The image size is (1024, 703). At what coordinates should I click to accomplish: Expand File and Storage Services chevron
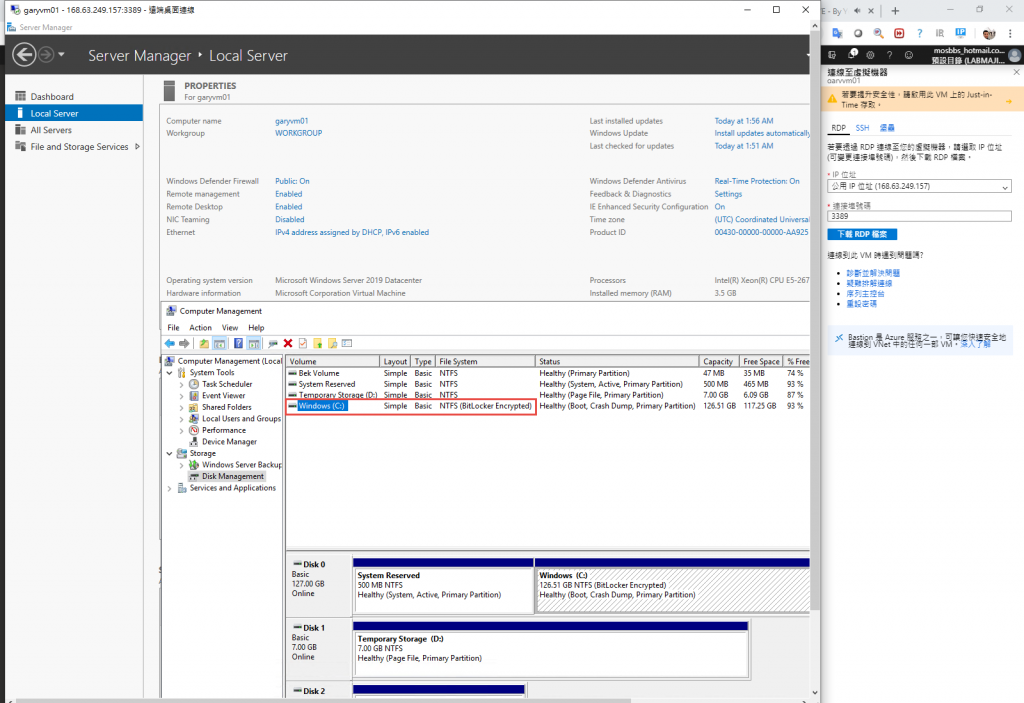click(x=137, y=146)
